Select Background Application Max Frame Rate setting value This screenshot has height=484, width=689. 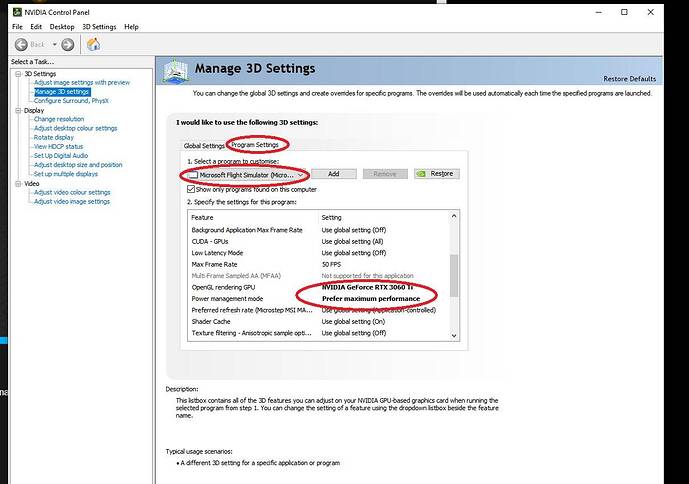tap(354, 230)
